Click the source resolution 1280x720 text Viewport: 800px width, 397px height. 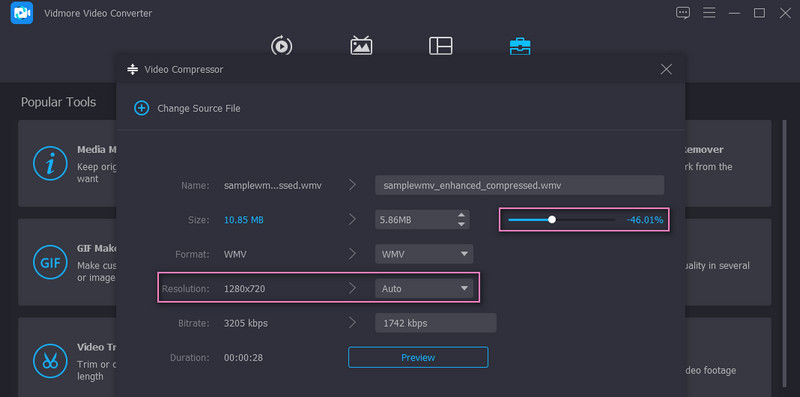click(244, 288)
